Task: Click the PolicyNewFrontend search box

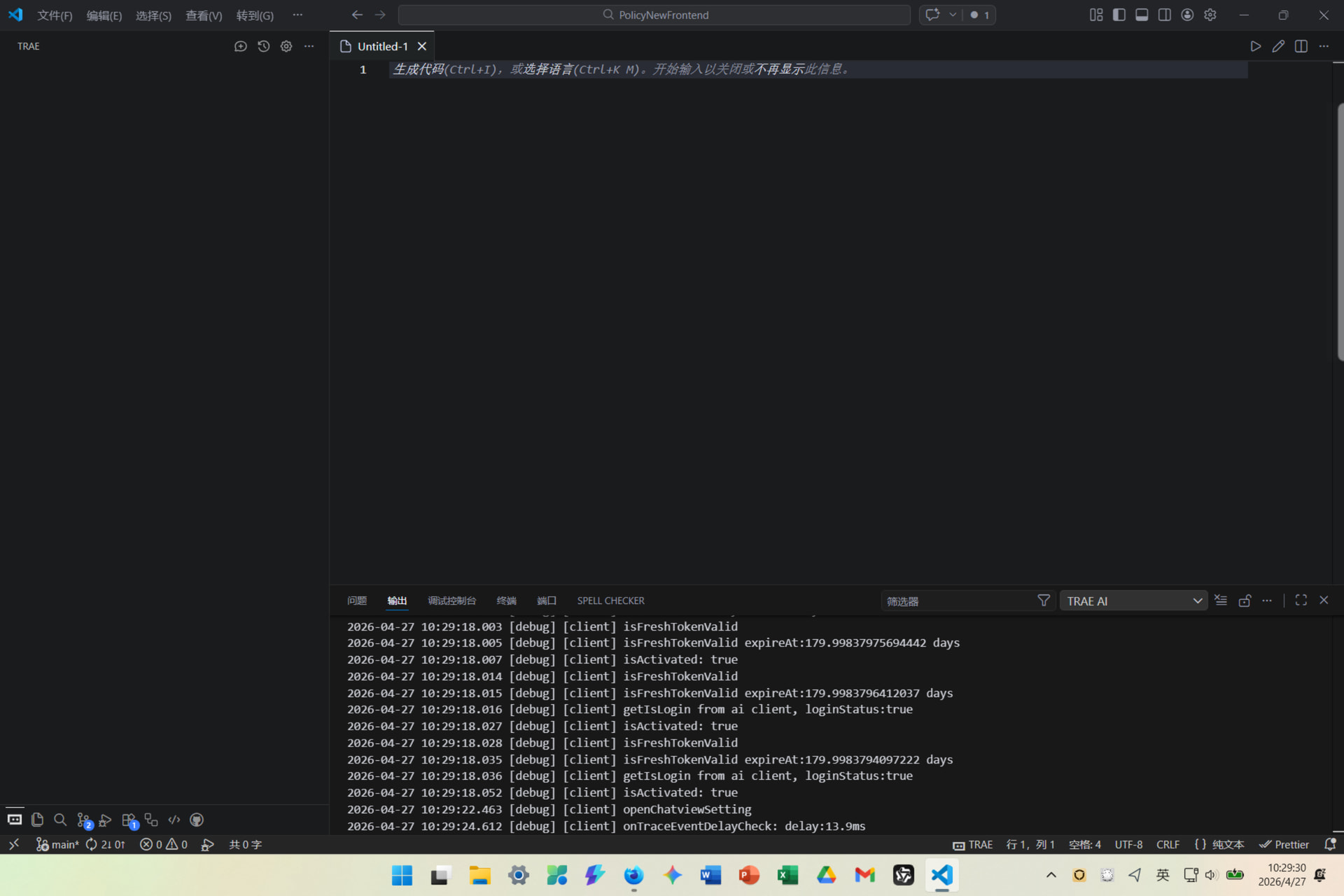Action: (x=654, y=15)
